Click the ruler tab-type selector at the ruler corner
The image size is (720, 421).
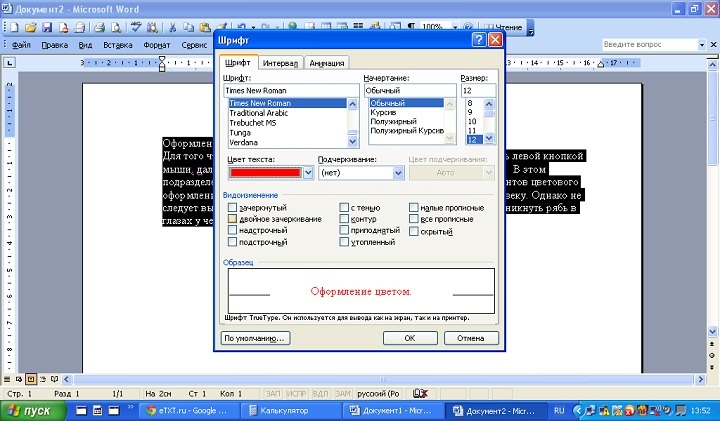coord(9,62)
